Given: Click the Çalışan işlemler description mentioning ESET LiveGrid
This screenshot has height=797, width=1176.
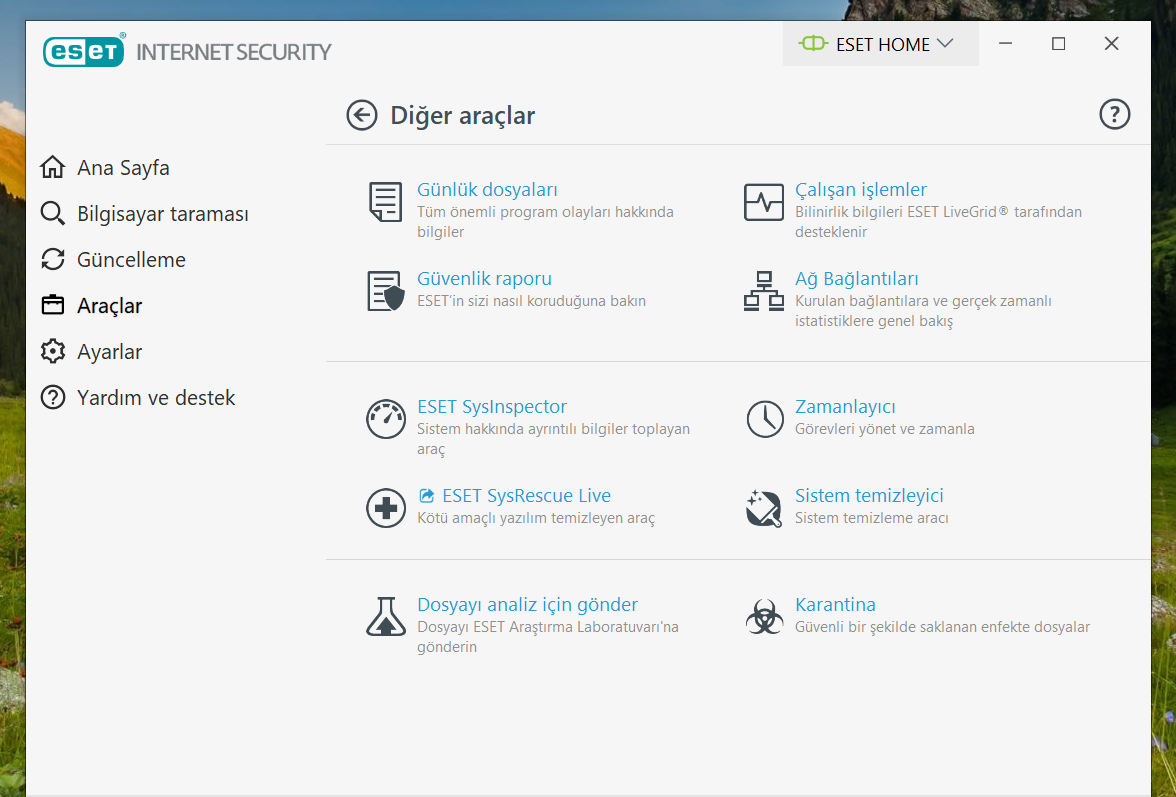Looking at the screenshot, I should [938, 222].
